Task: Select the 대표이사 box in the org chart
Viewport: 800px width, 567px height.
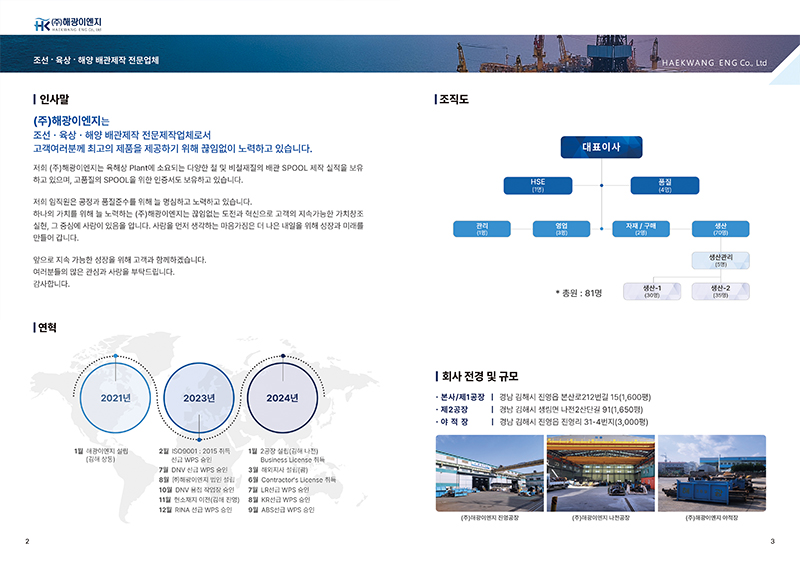Action: coord(601,147)
